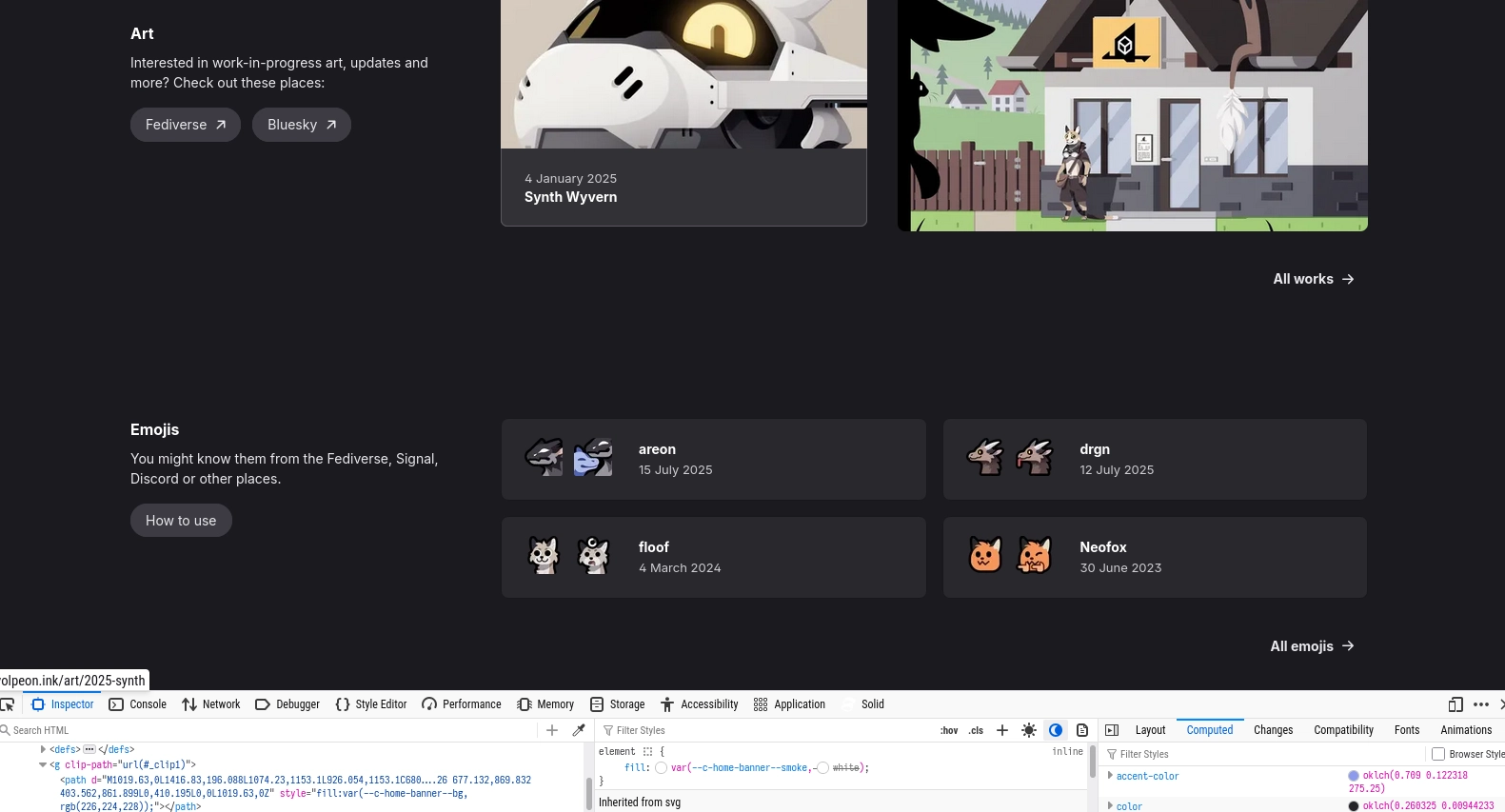The width and height of the screenshot is (1505, 812).
Task: Toggle light color scheme simulation
Action: coord(1029,730)
